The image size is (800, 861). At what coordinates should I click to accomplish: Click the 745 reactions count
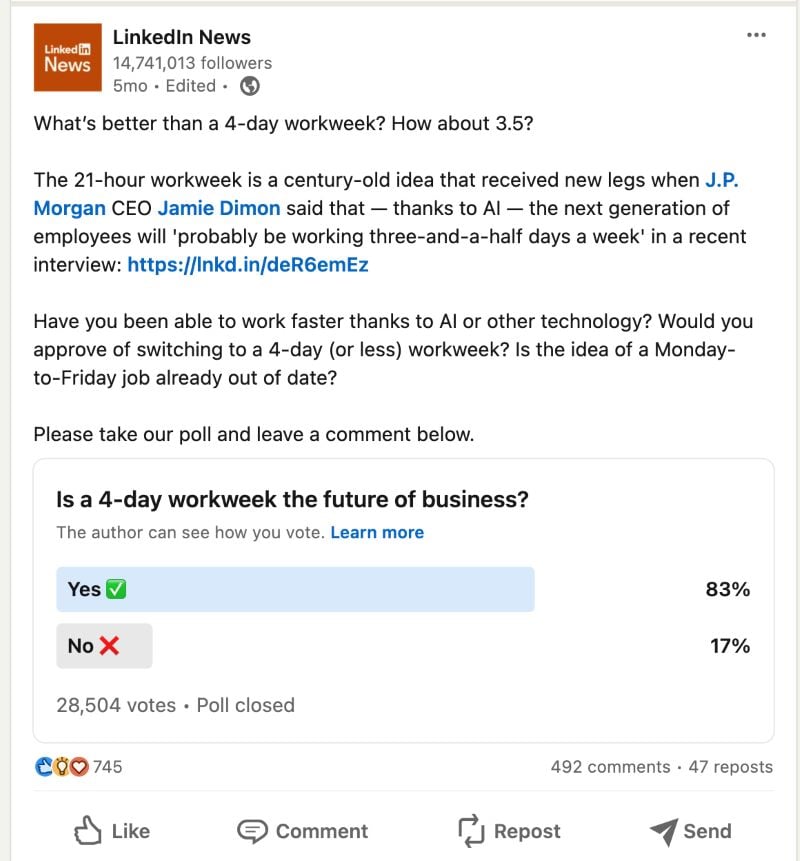108,767
